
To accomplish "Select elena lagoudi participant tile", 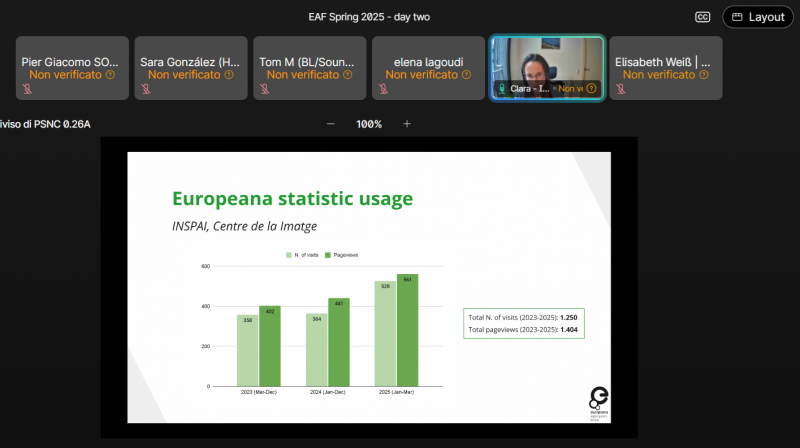I will 428,68.
